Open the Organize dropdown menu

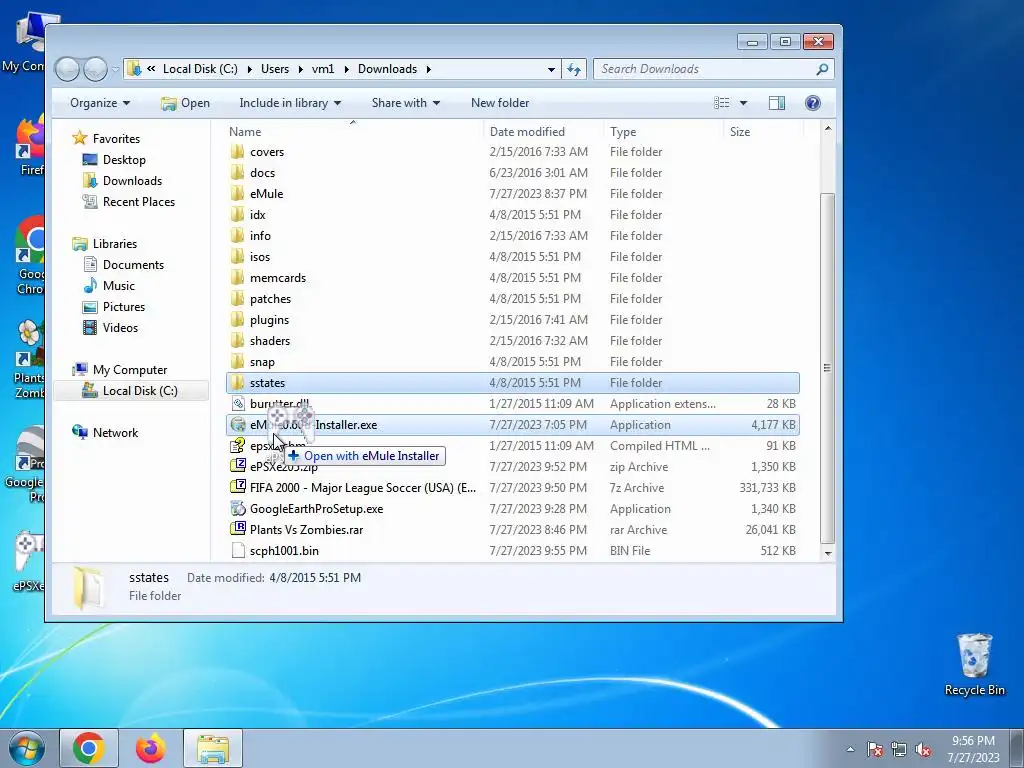coord(100,103)
